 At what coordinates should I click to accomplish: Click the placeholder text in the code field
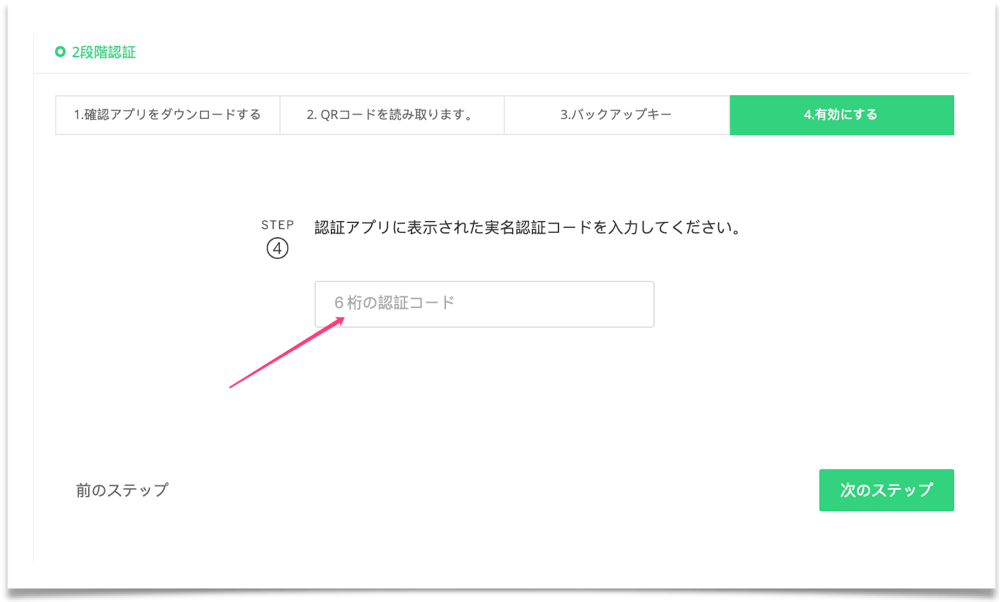click(394, 303)
